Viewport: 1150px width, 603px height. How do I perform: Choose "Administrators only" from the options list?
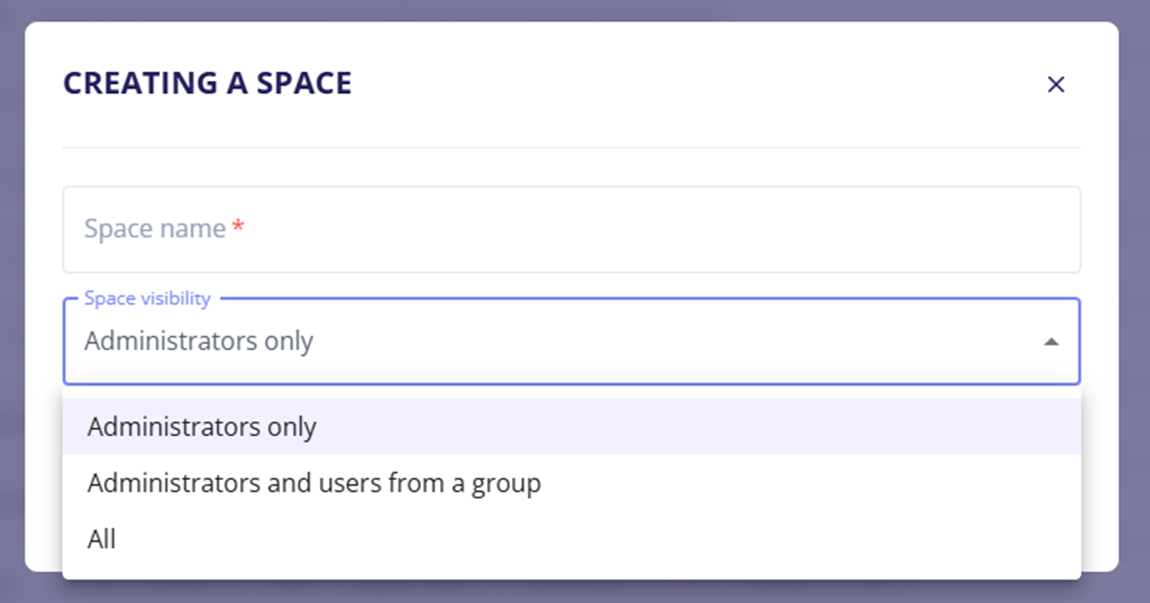202,427
